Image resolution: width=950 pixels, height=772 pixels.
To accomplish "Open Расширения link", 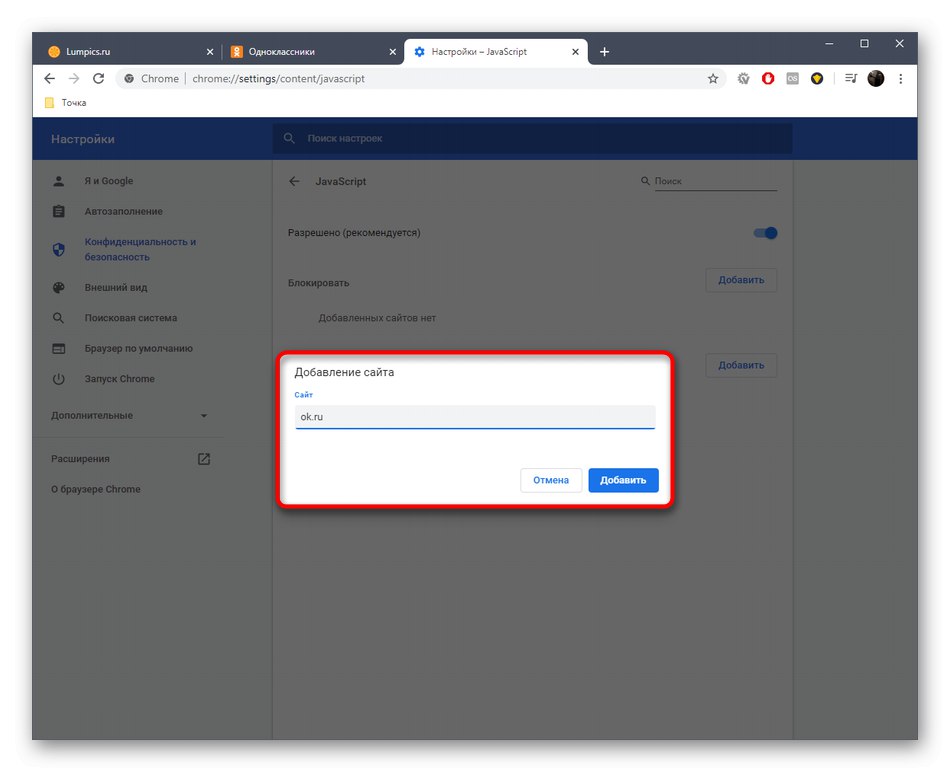I will [x=130, y=459].
